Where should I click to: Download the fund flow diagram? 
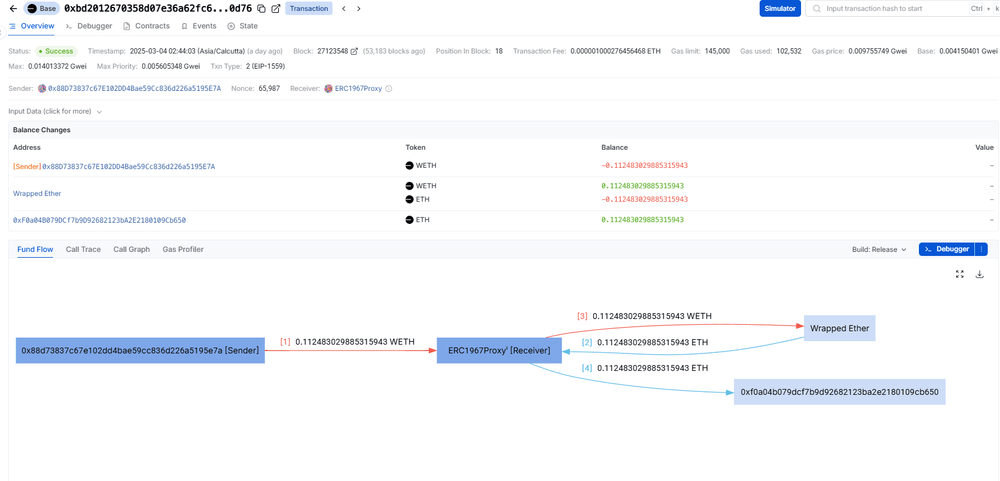point(980,274)
